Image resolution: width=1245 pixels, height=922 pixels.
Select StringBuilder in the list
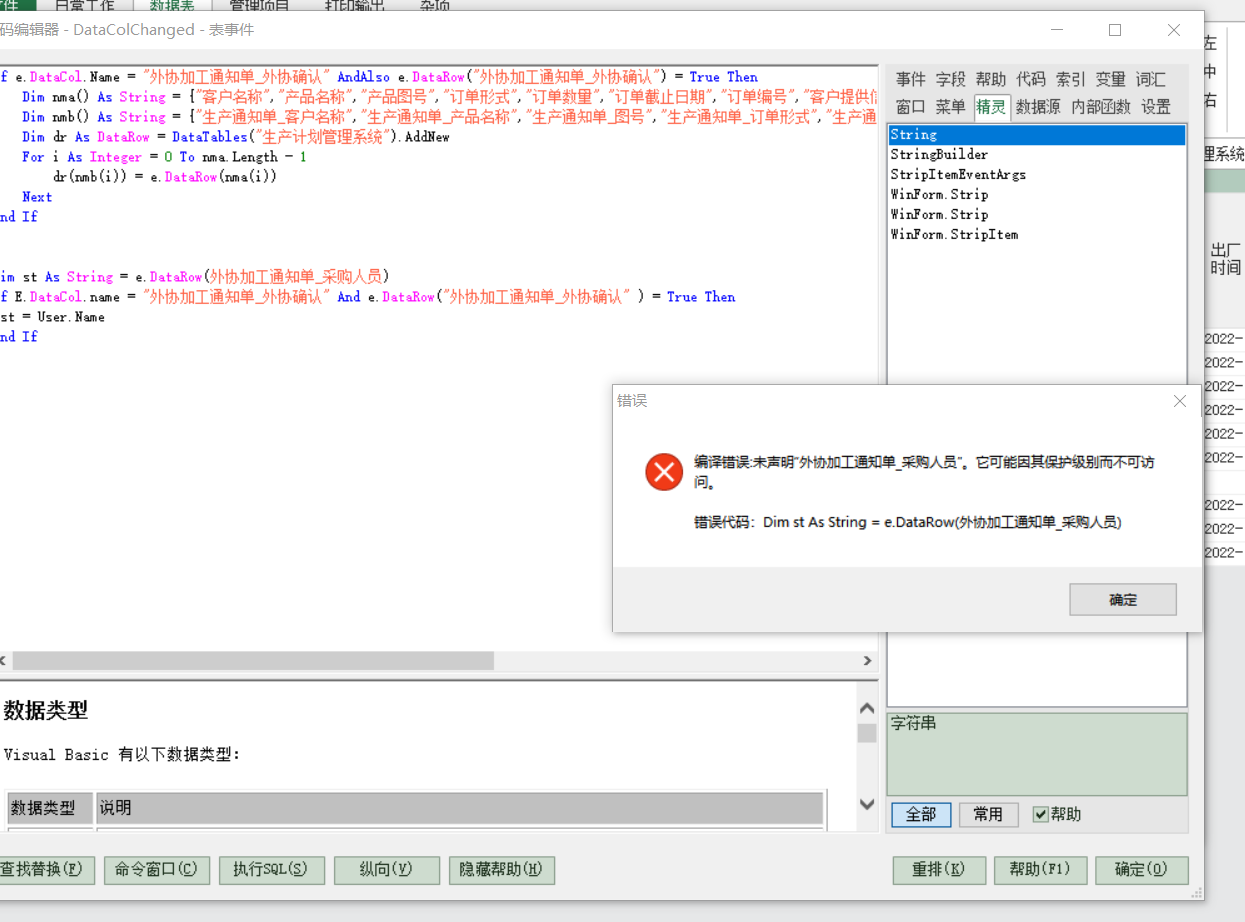pyautogui.click(x=939, y=154)
